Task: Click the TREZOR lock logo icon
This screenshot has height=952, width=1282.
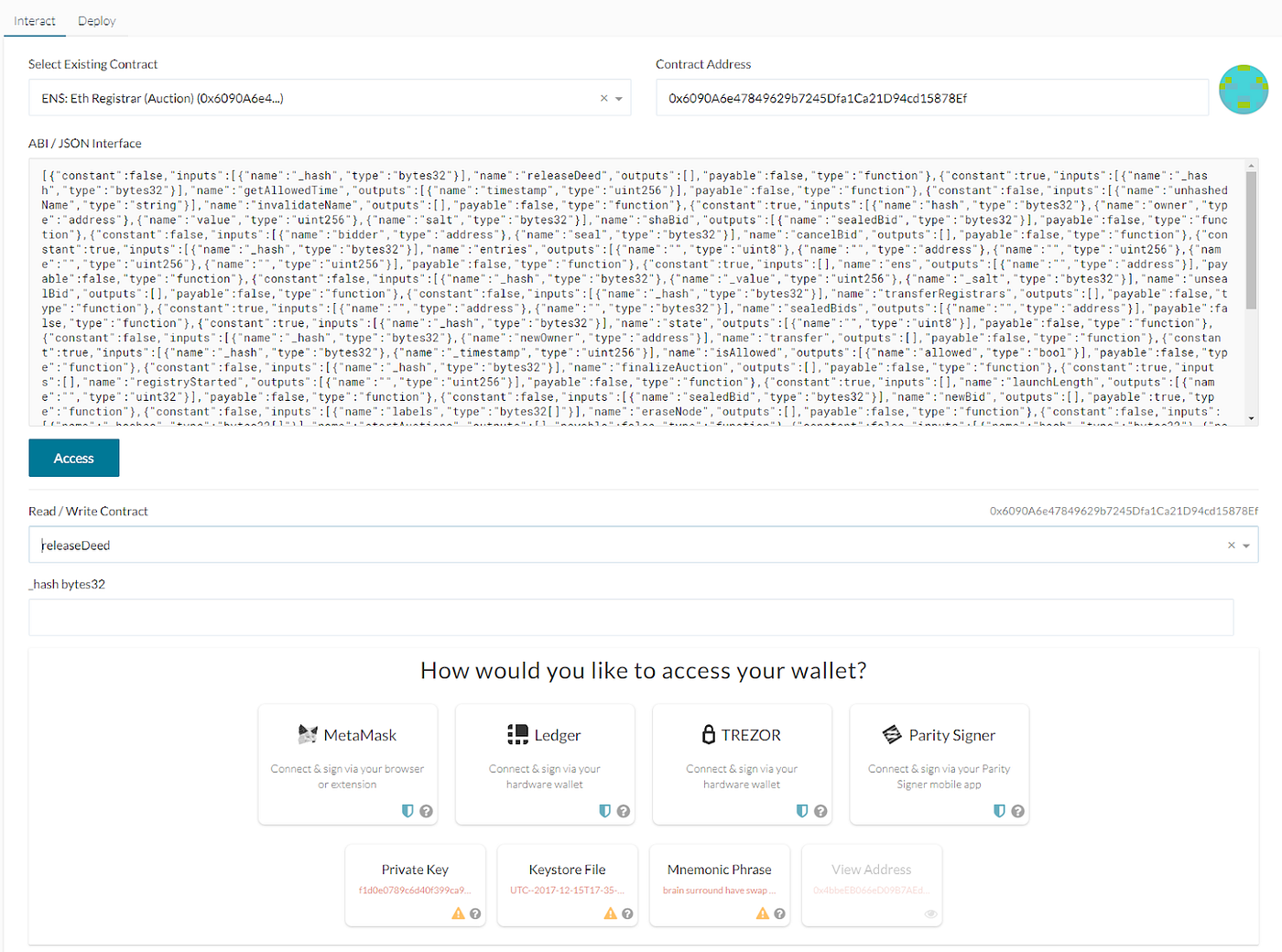Action: click(x=709, y=734)
